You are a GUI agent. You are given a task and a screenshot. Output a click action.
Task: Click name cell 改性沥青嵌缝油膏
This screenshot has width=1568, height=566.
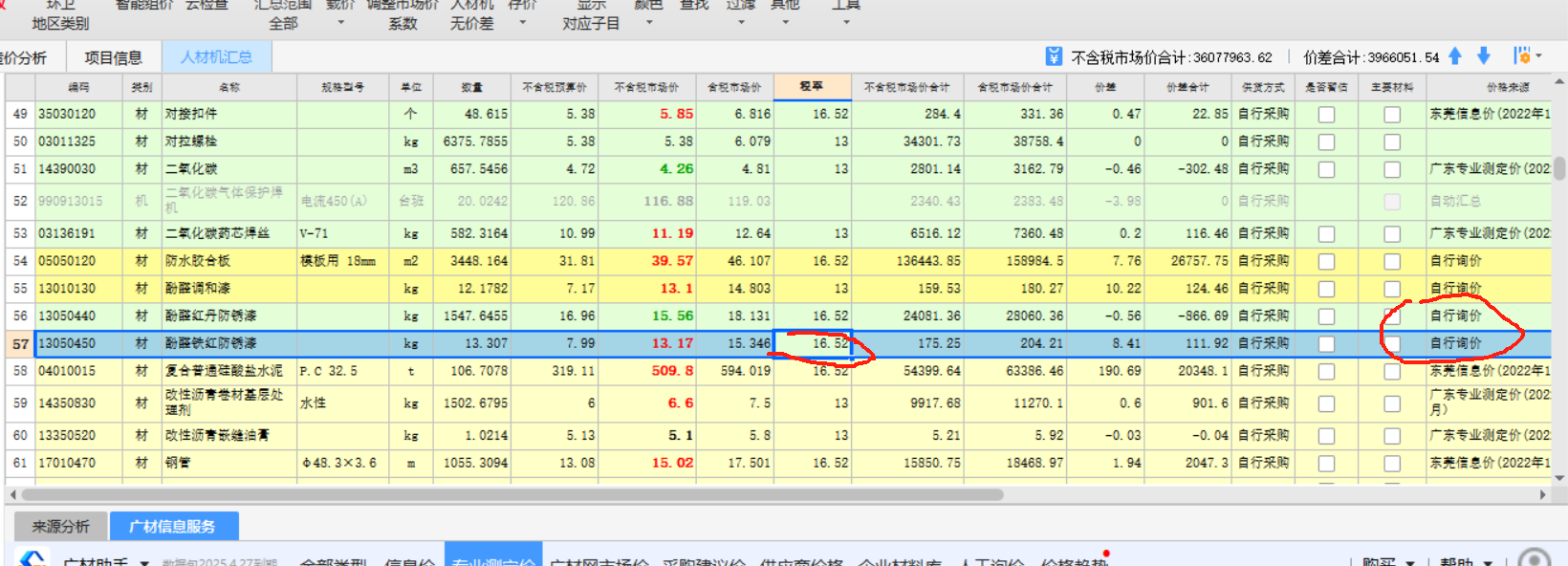(229, 435)
